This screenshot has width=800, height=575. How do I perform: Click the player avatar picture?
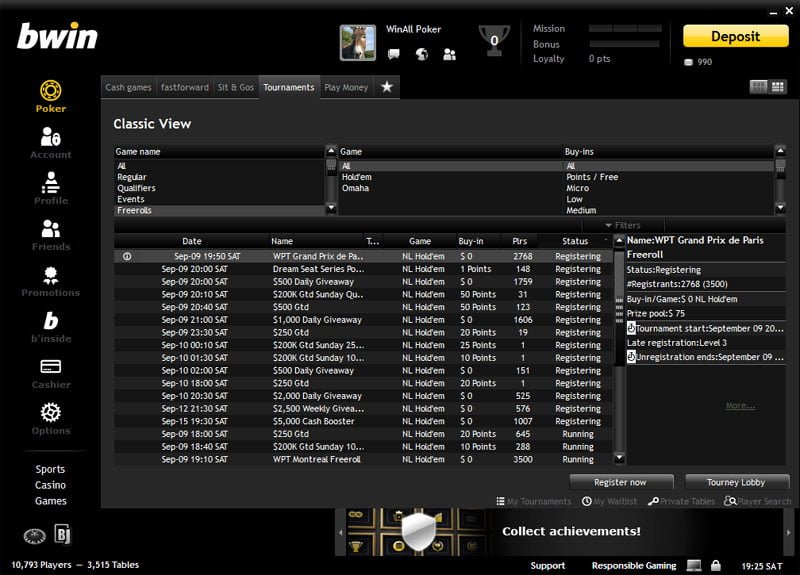coord(358,43)
